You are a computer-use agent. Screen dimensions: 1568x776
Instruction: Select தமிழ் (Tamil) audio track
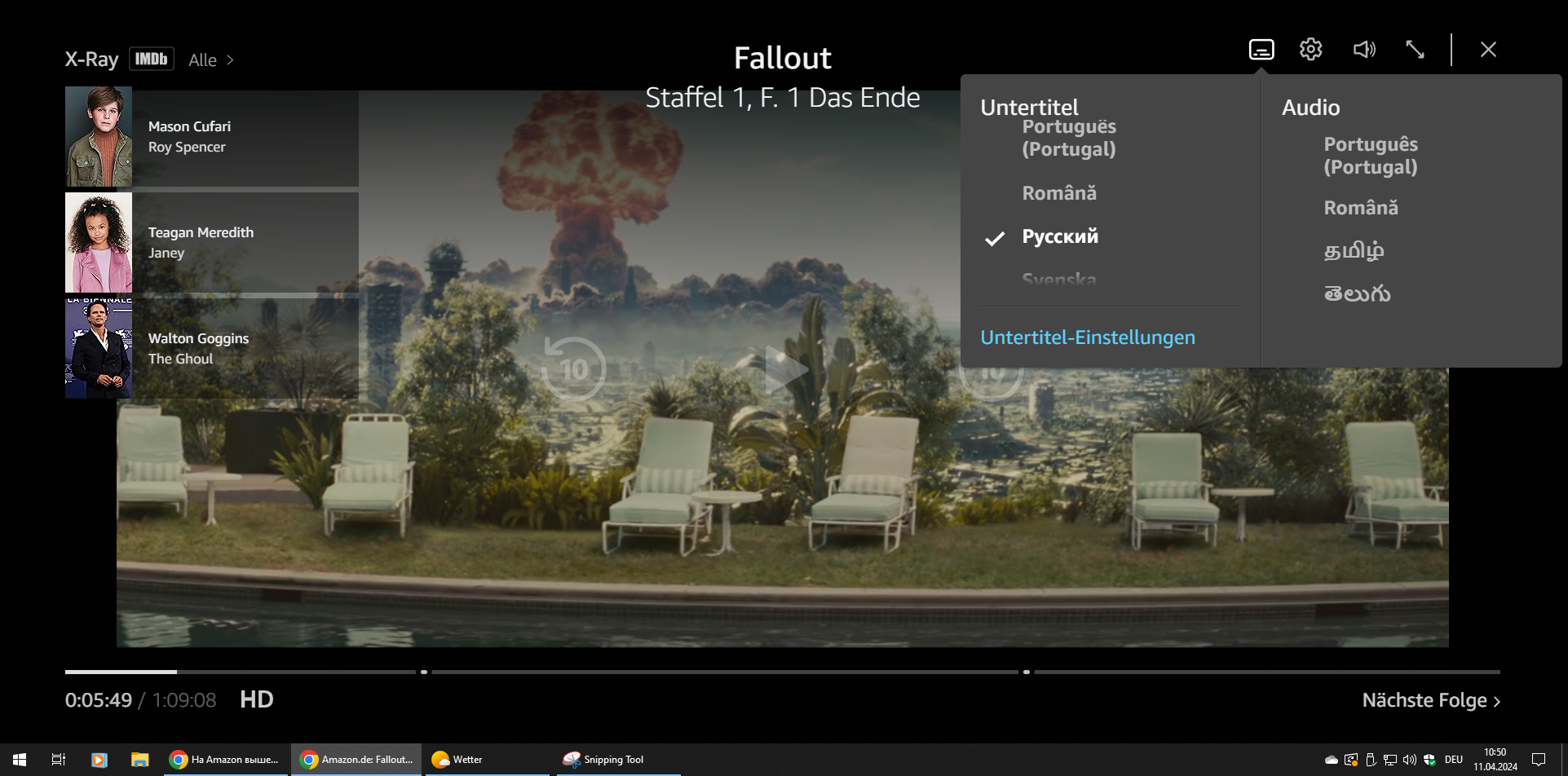click(x=1354, y=250)
